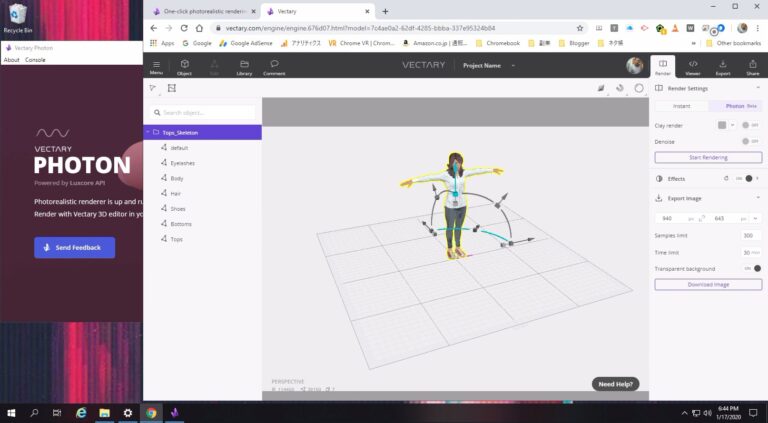
Task: Open the Recycle Bin on the desktop
Action: 18,19
